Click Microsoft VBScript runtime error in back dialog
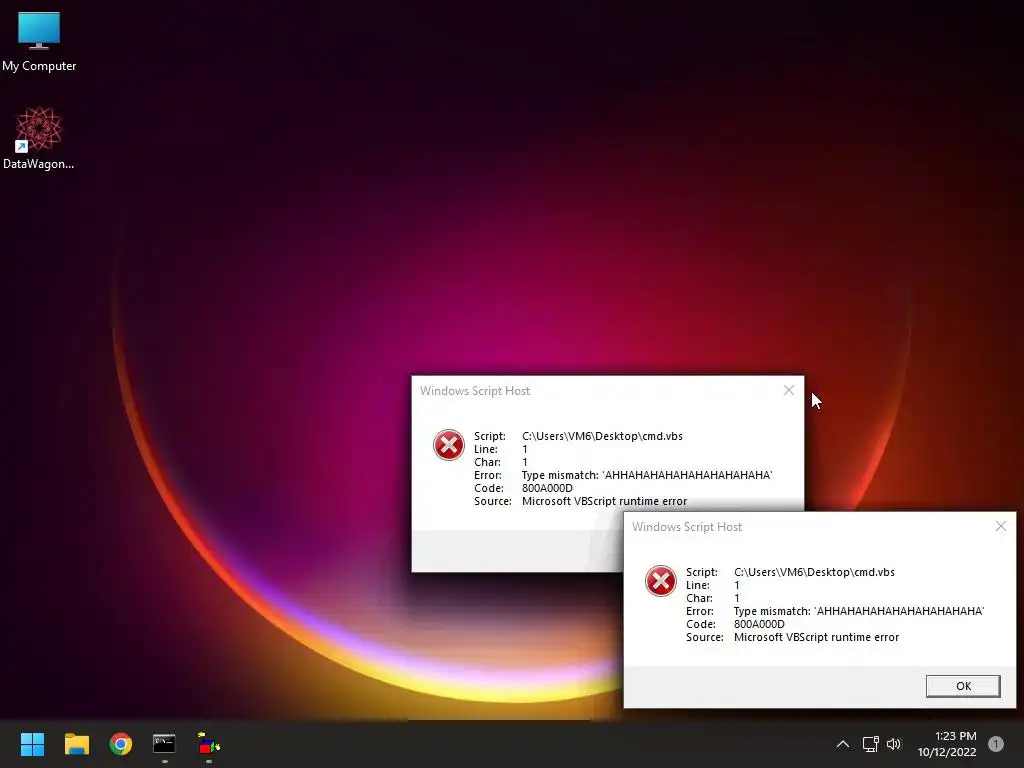 coord(604,502)
